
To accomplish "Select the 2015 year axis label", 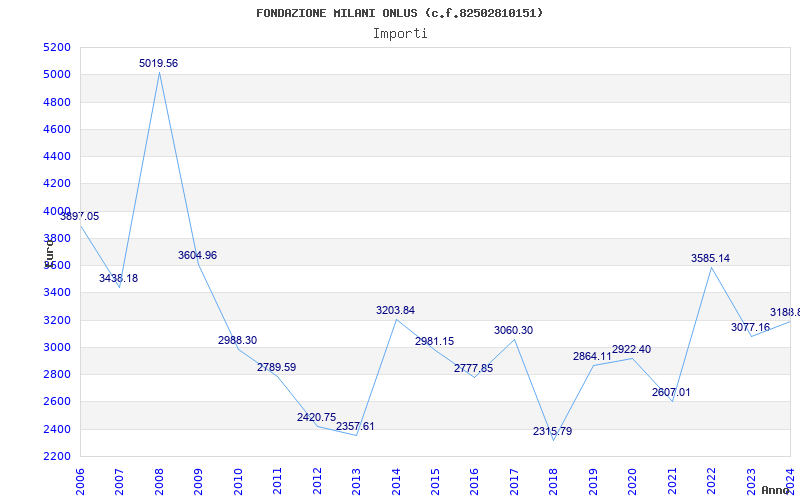I will tap(435, 482).
